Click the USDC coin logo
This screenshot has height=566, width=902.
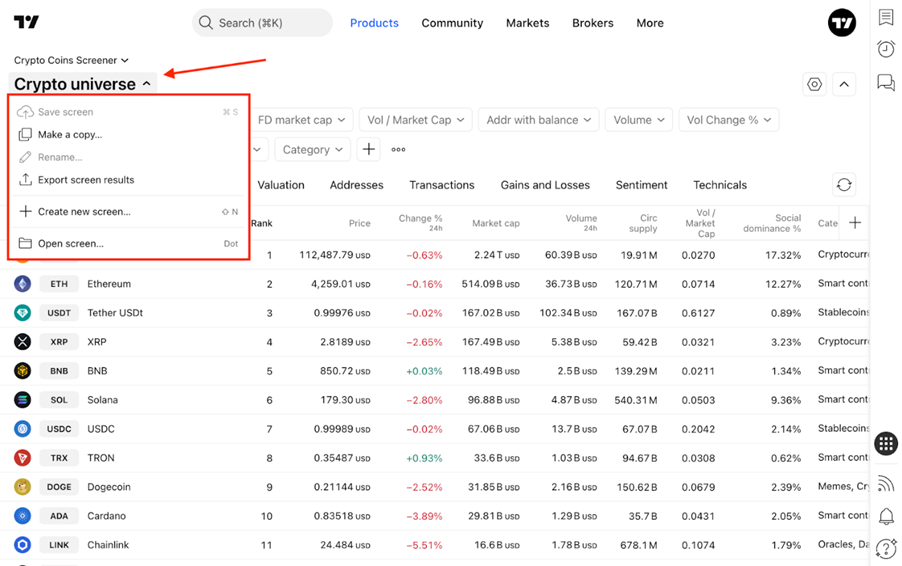point(22,429)
